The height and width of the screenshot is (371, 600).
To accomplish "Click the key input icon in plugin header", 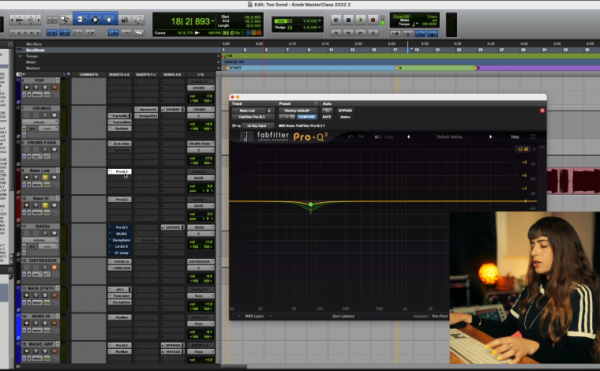I will pyautogui.click(x=236, y=126).
